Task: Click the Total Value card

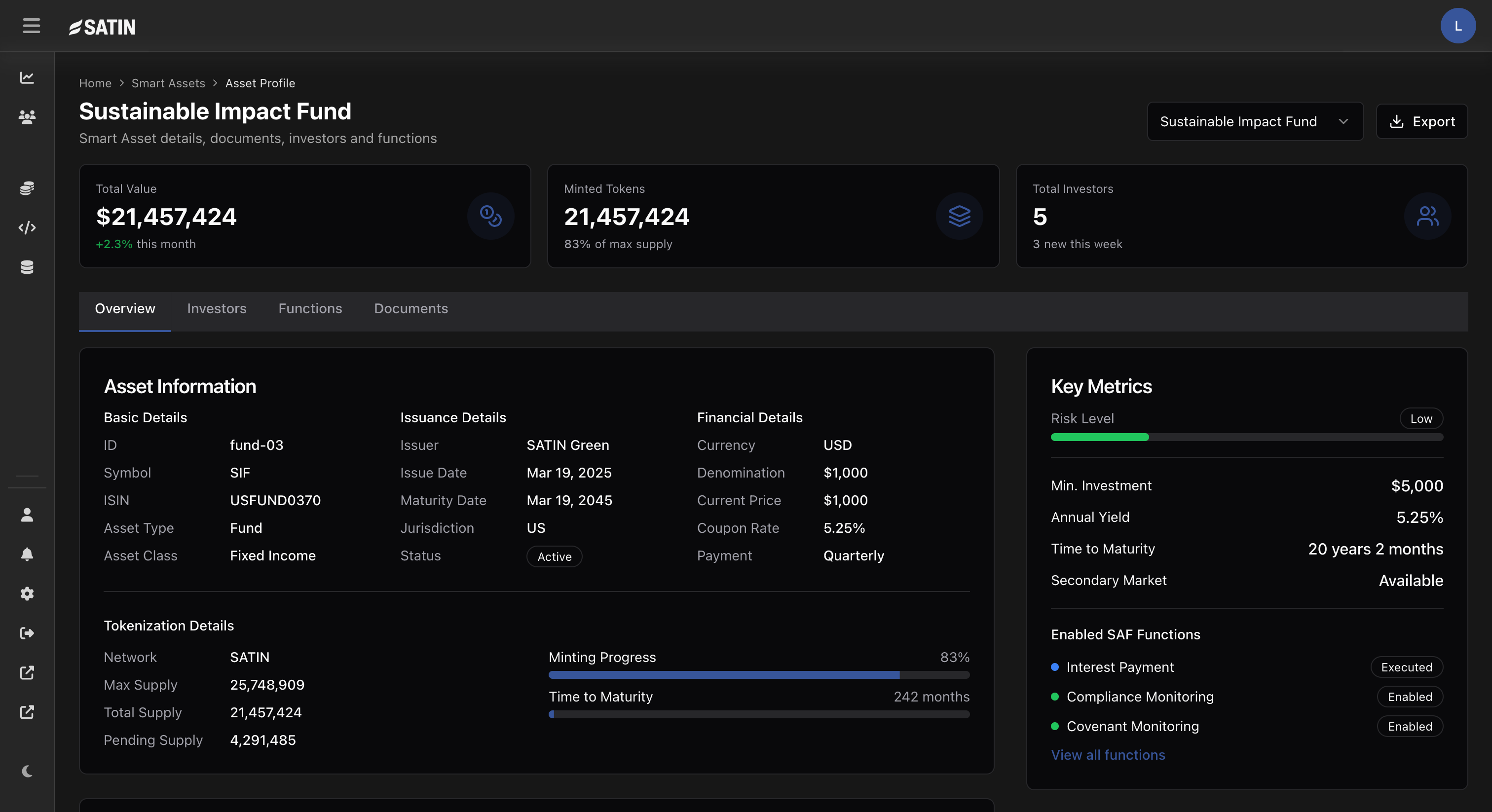Action: 304,216
